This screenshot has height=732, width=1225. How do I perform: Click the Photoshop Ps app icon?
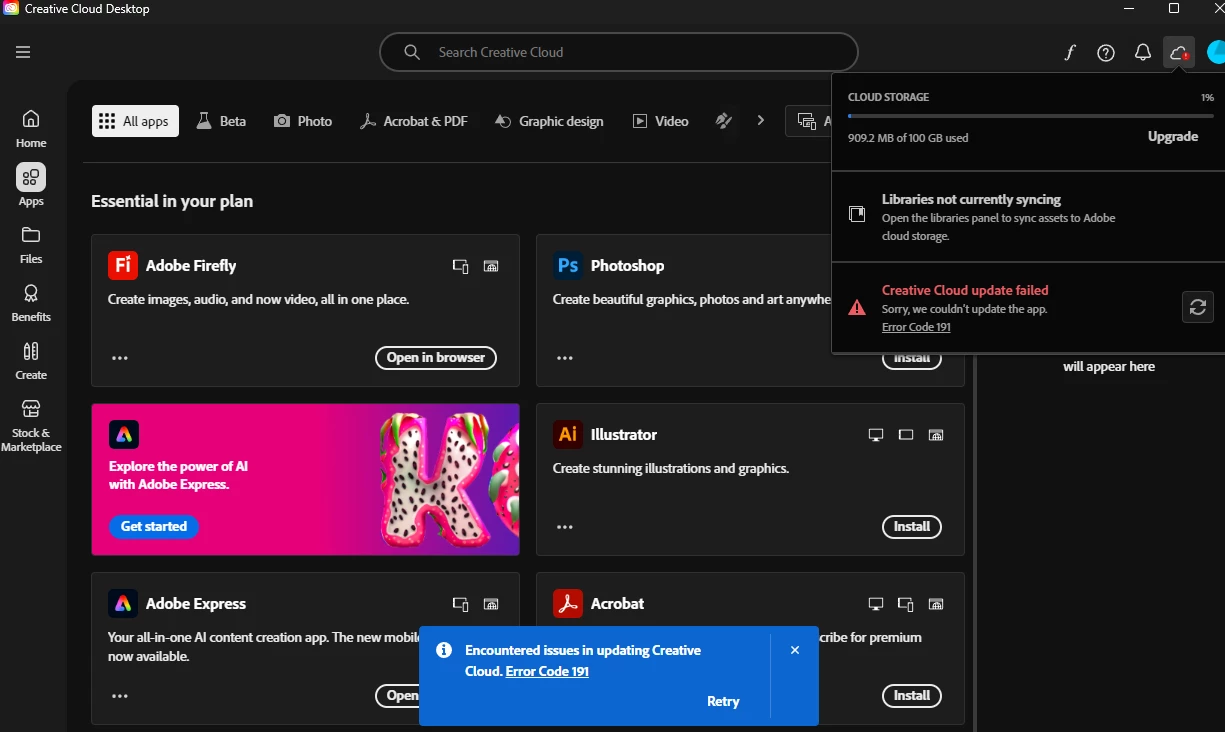click(568, 265)
